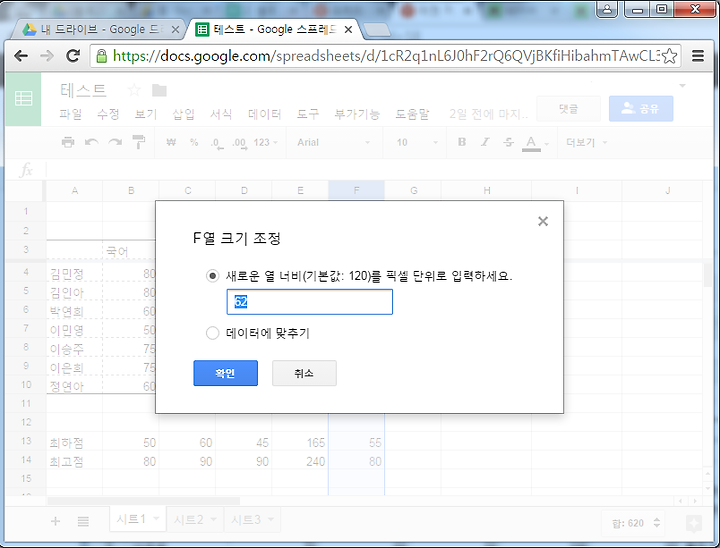The image size is (720, 548).
Task: Open the Sheets home icon
Action: (23, 99)
